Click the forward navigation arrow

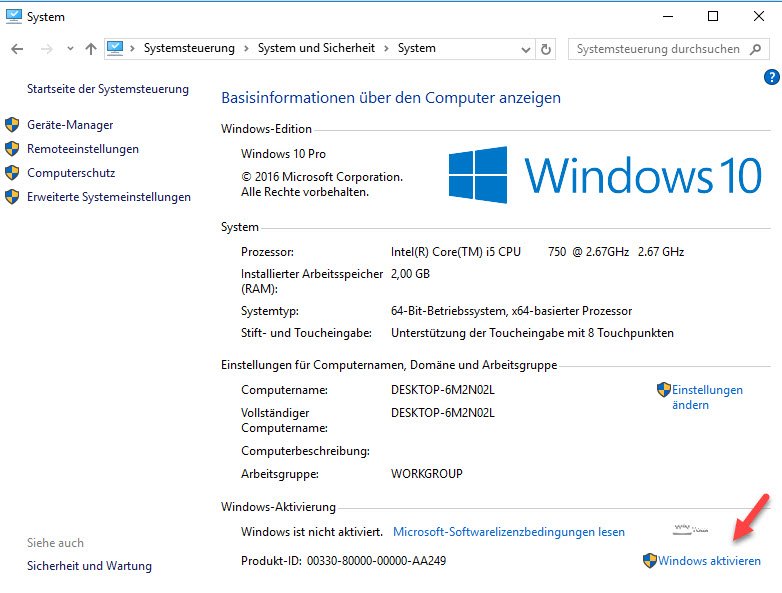[46, 49]
